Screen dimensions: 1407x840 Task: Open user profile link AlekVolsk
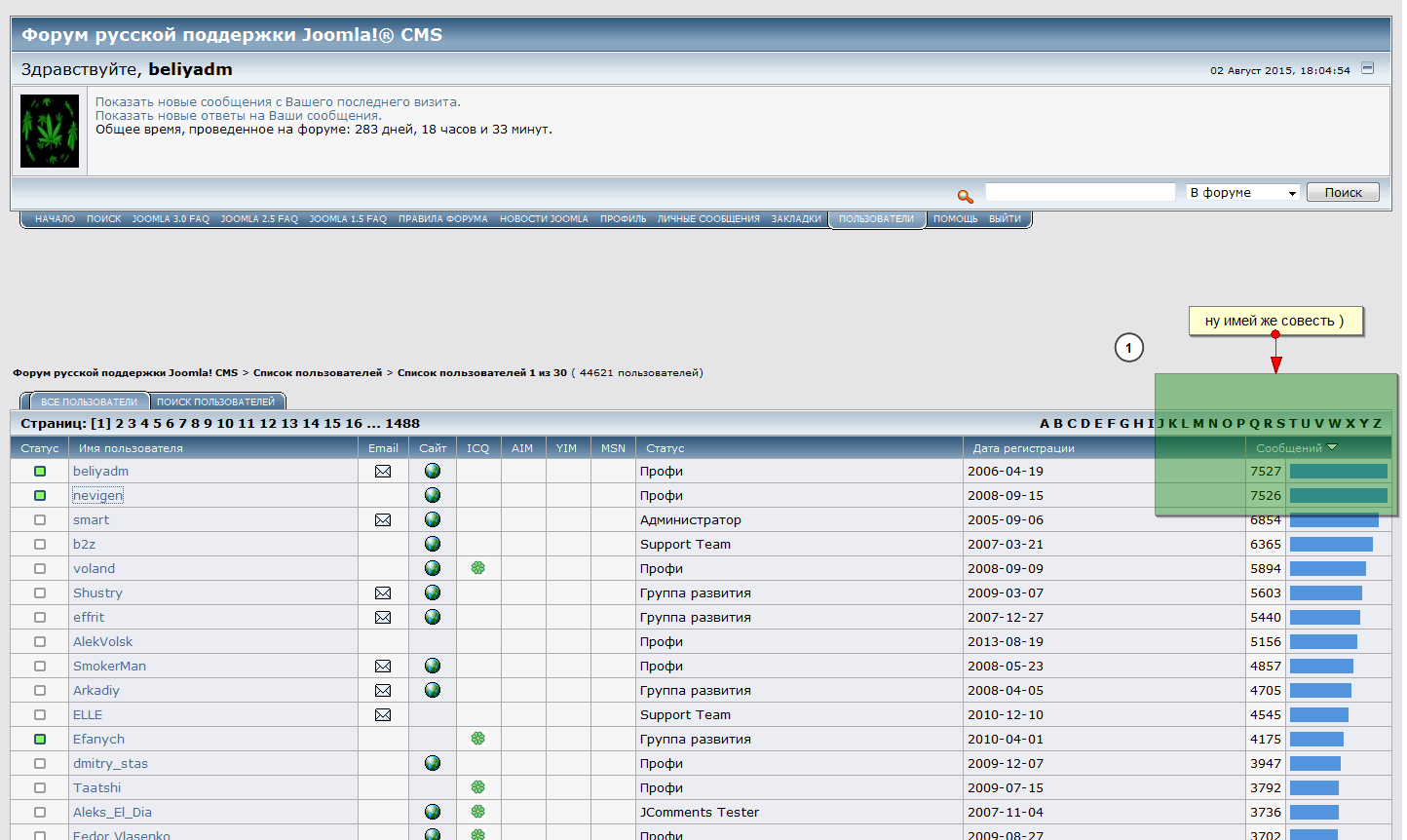click(103, 642)
